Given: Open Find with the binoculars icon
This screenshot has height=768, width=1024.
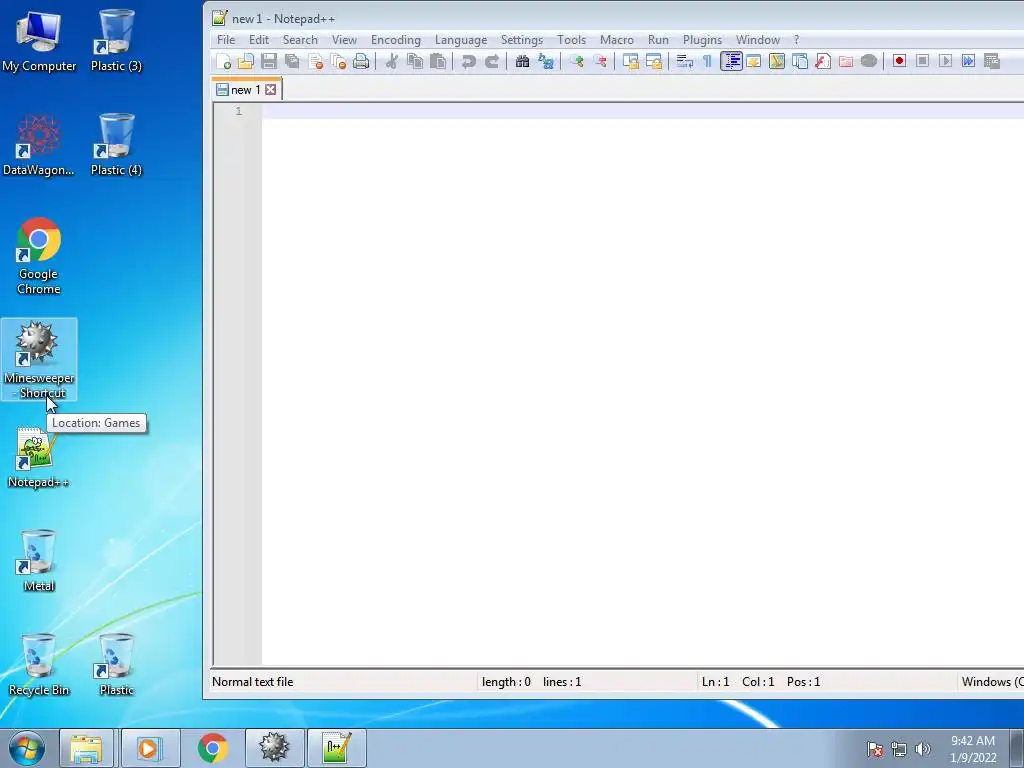Looking at the screenshot, I should coord(522,61).
